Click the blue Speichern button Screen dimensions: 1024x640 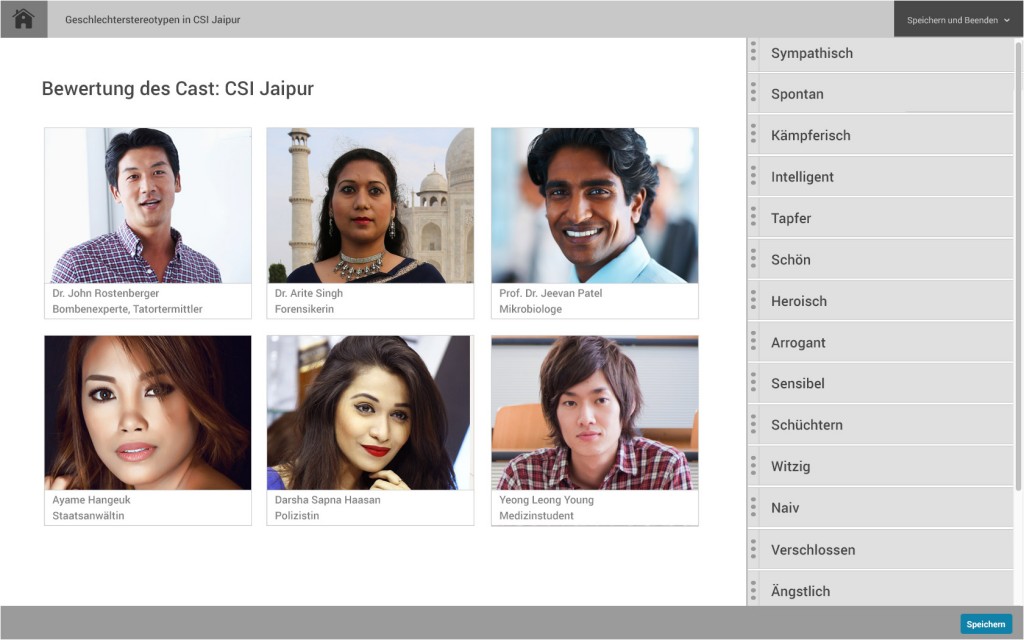[985, 624]
